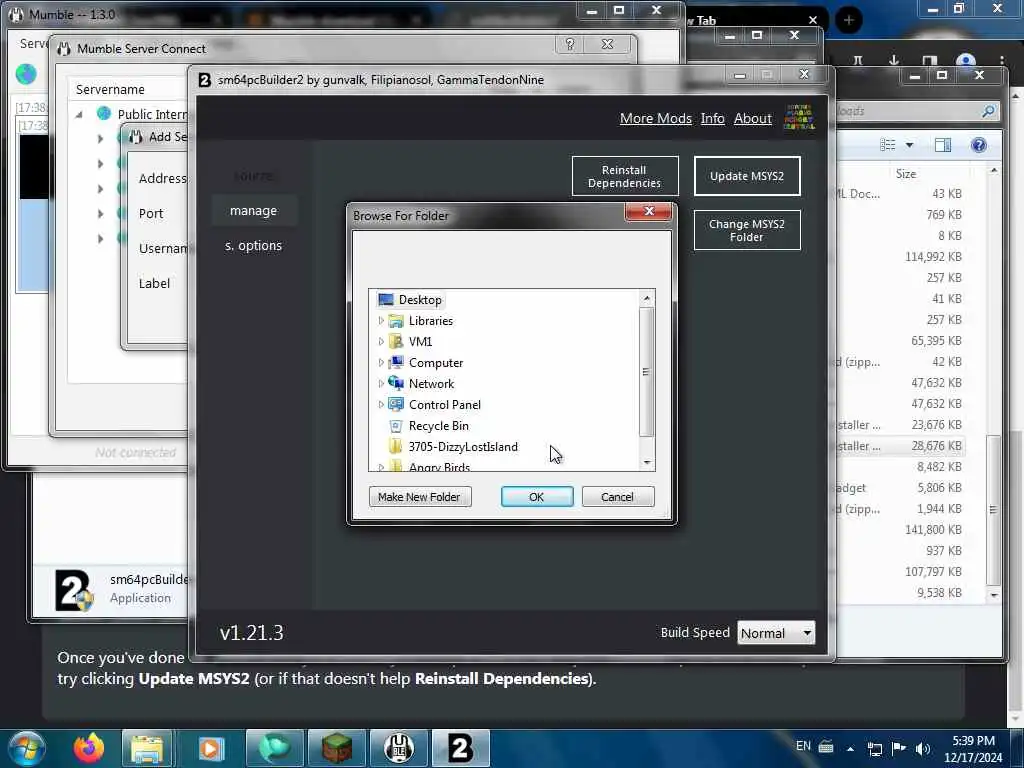Click the Update MSYS2 button
The height and width of the screenshot is (768, 1024).
click(x=747, y=176)
